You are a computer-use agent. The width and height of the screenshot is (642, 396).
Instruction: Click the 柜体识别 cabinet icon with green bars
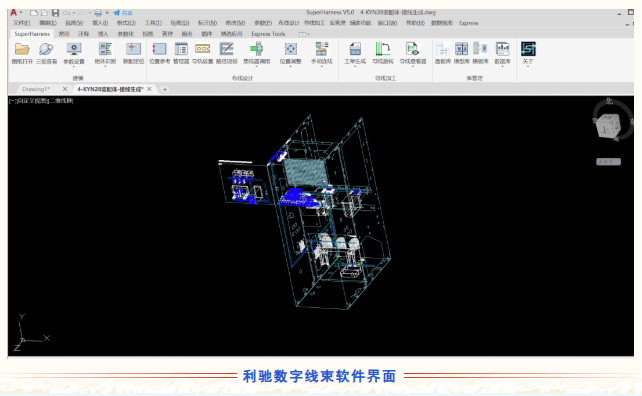tap(105, 49)
